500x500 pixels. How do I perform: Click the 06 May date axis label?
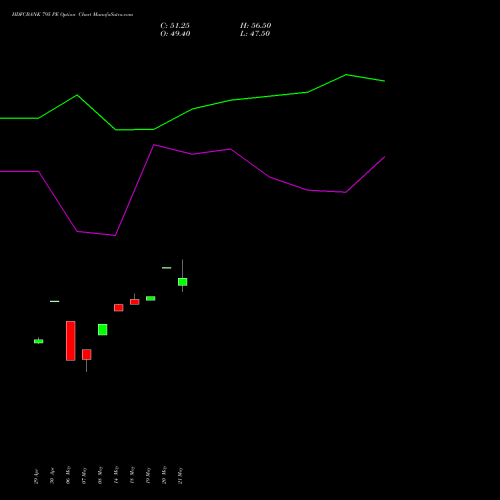tap(68, 475)
